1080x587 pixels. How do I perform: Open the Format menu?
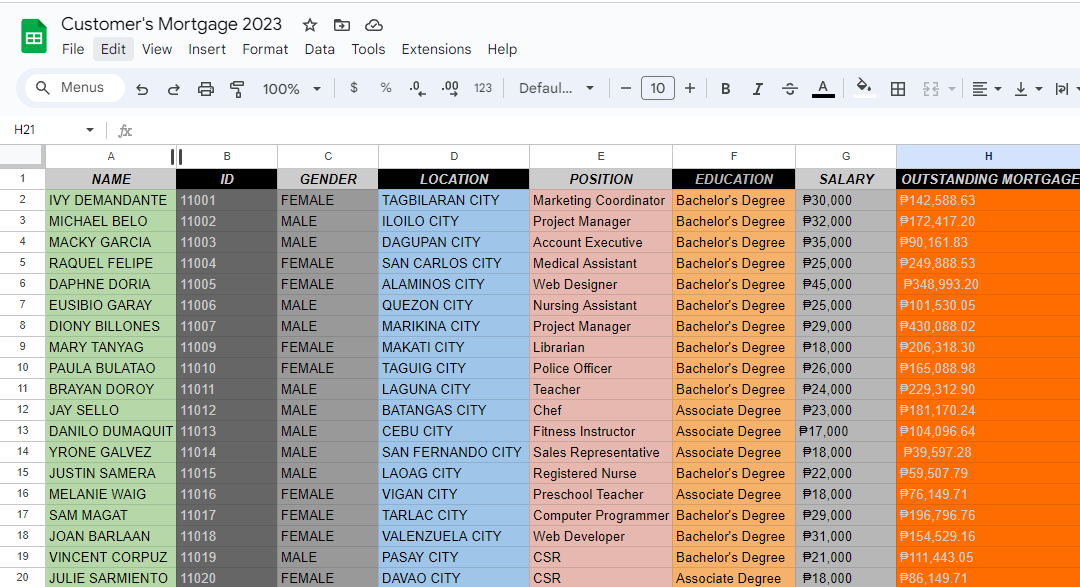[265, 50]
